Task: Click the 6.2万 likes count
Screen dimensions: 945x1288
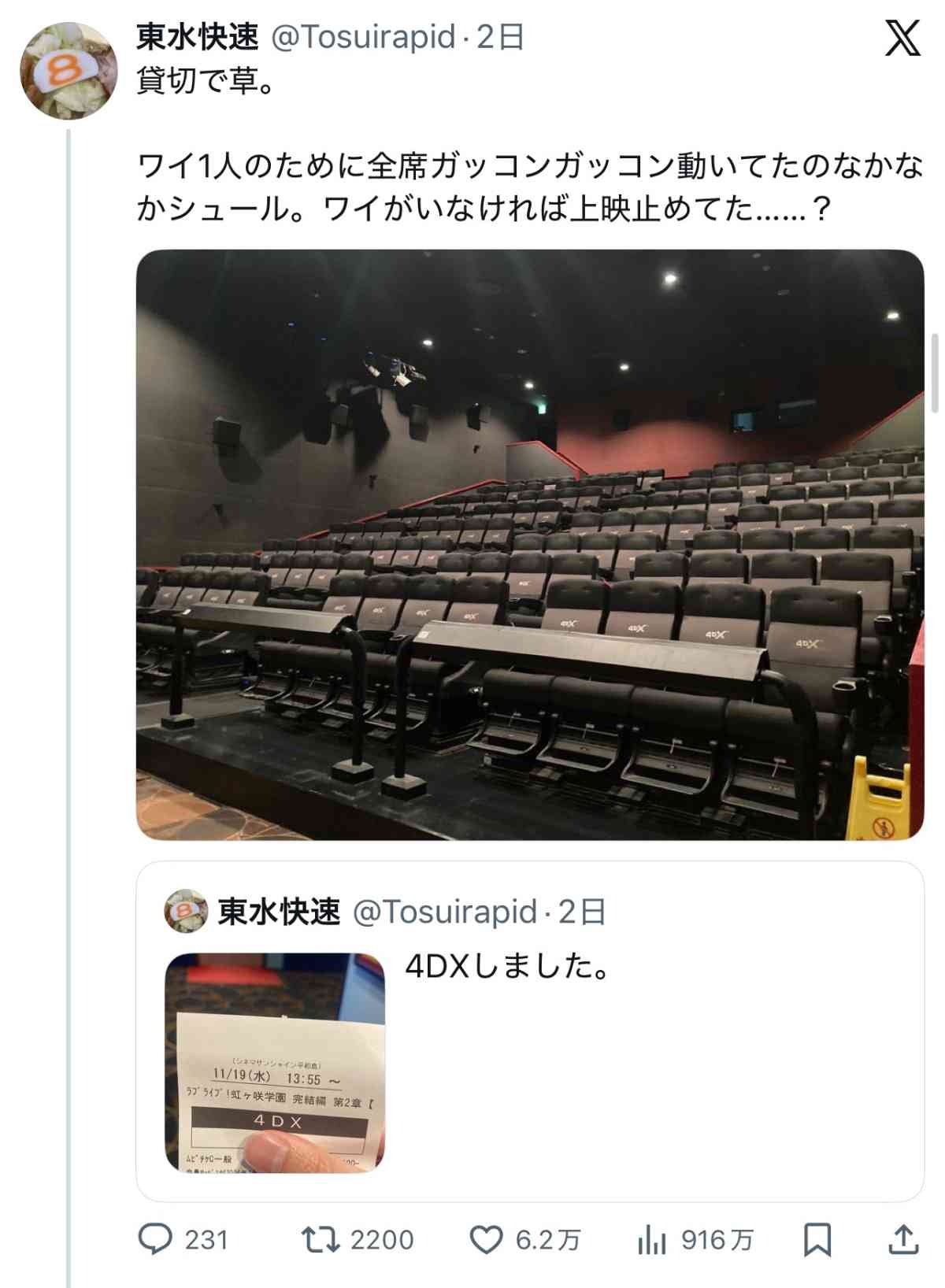Action: (548, 1240)
